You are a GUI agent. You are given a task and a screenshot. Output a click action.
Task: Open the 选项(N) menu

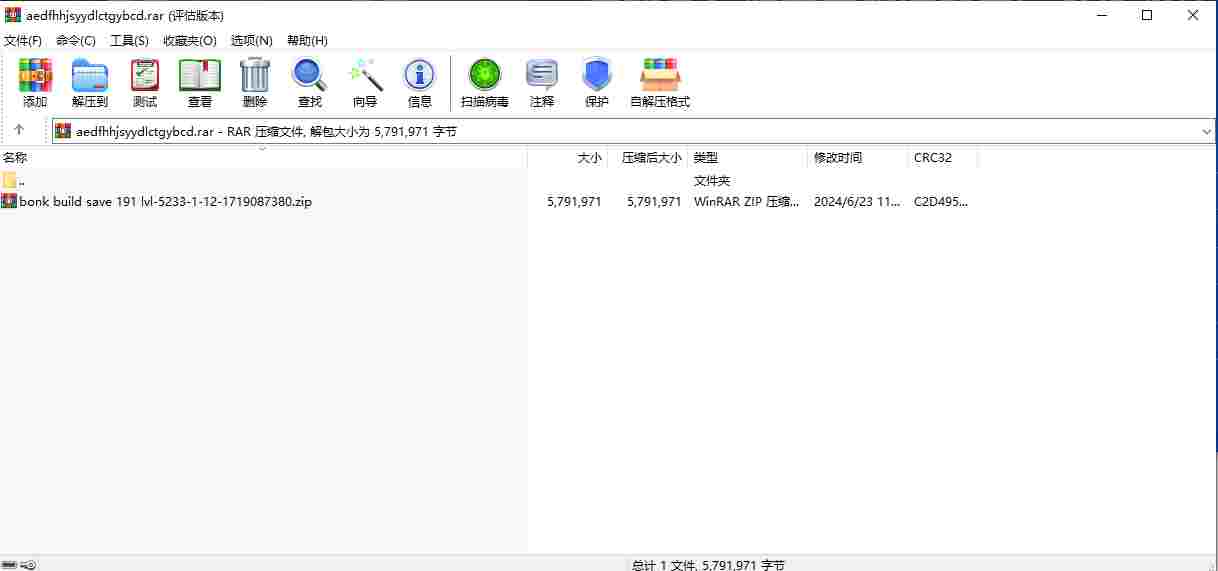pyautogui.click(x=252, y=41)
